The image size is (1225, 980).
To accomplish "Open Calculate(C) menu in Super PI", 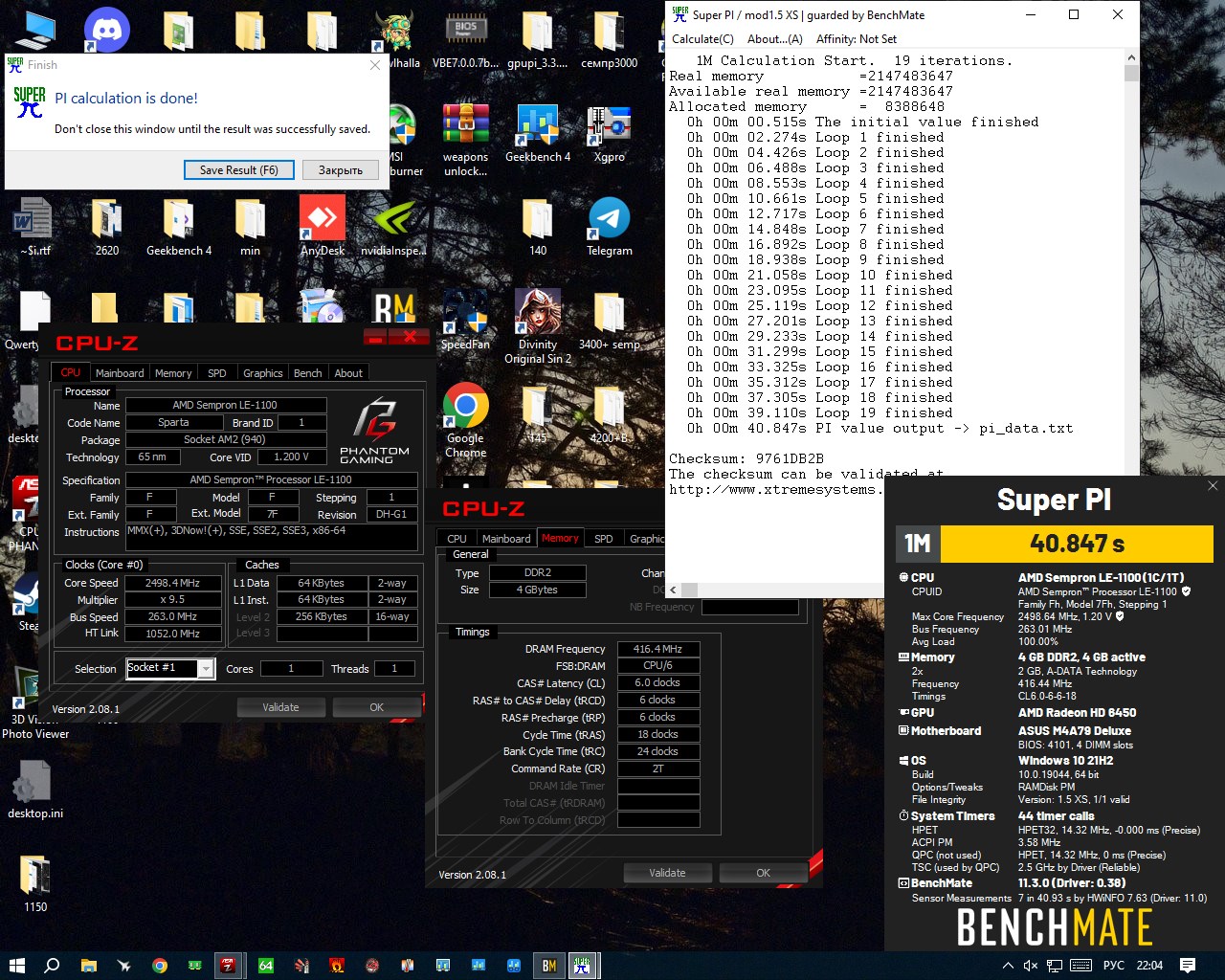I will [x=702, y=39].
